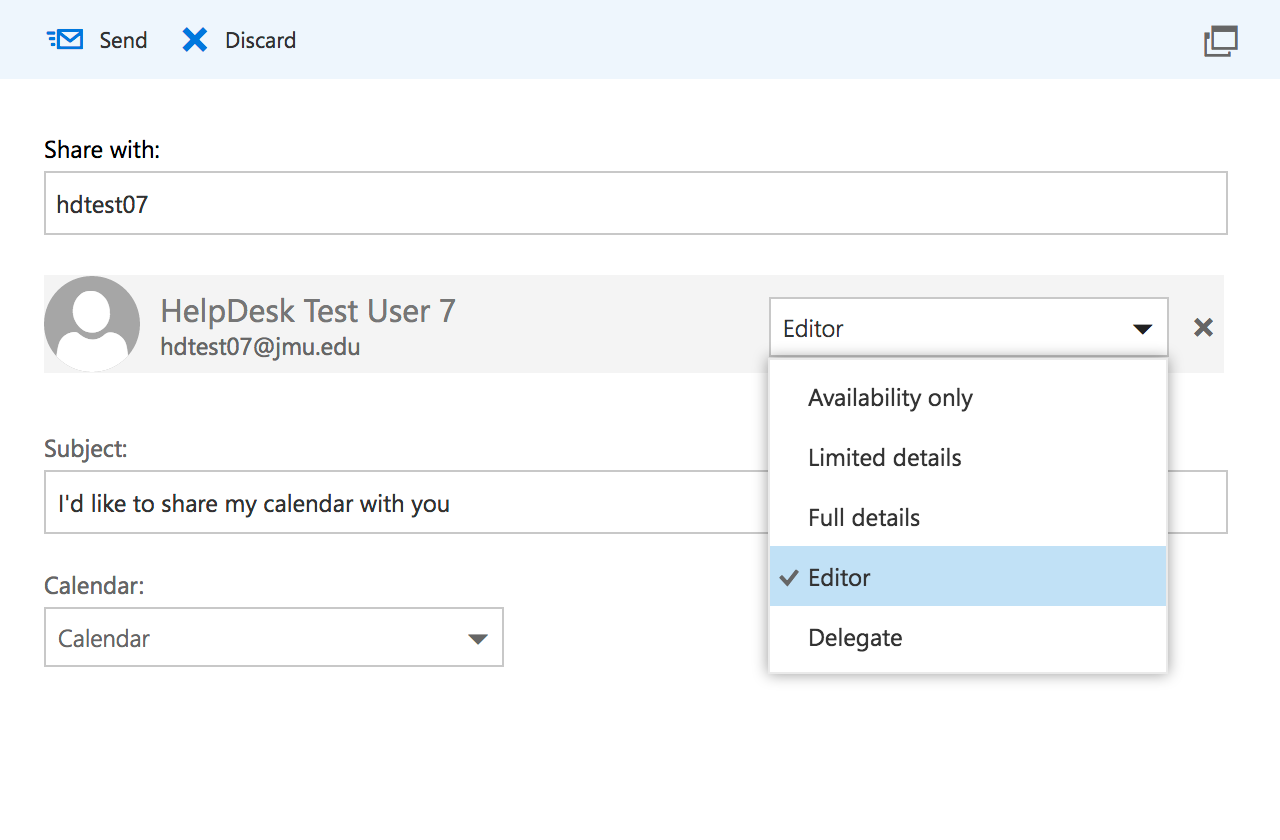Image resolution: width=1280 pixels, height=840 pixels.
Task: Select Availability only permission
Action: click(x=890, y=398)
